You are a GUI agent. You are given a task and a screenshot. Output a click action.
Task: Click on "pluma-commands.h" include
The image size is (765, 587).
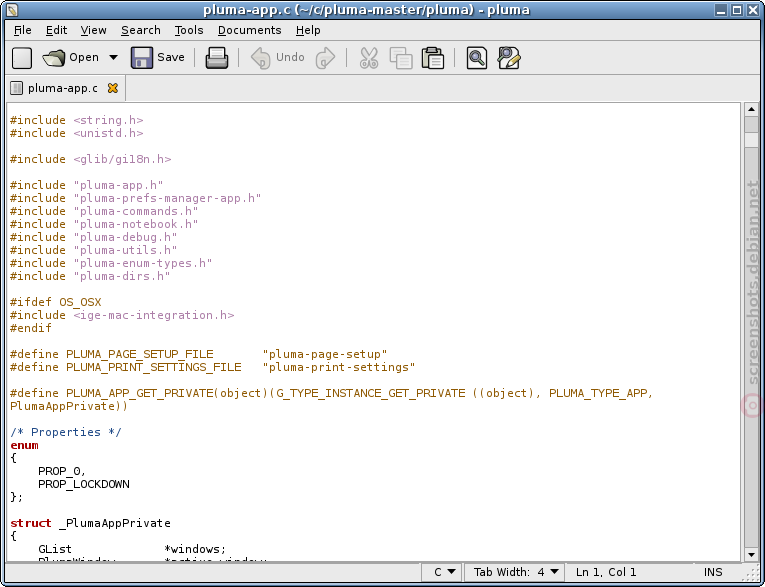coord(136,211)
